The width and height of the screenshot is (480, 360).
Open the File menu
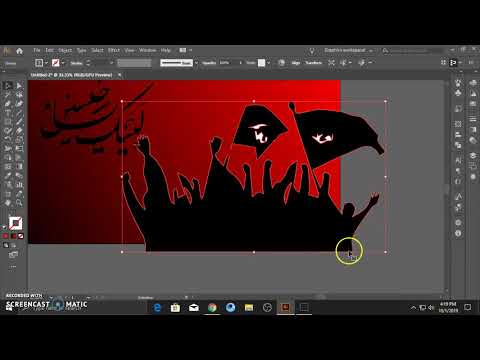[37, 50]
